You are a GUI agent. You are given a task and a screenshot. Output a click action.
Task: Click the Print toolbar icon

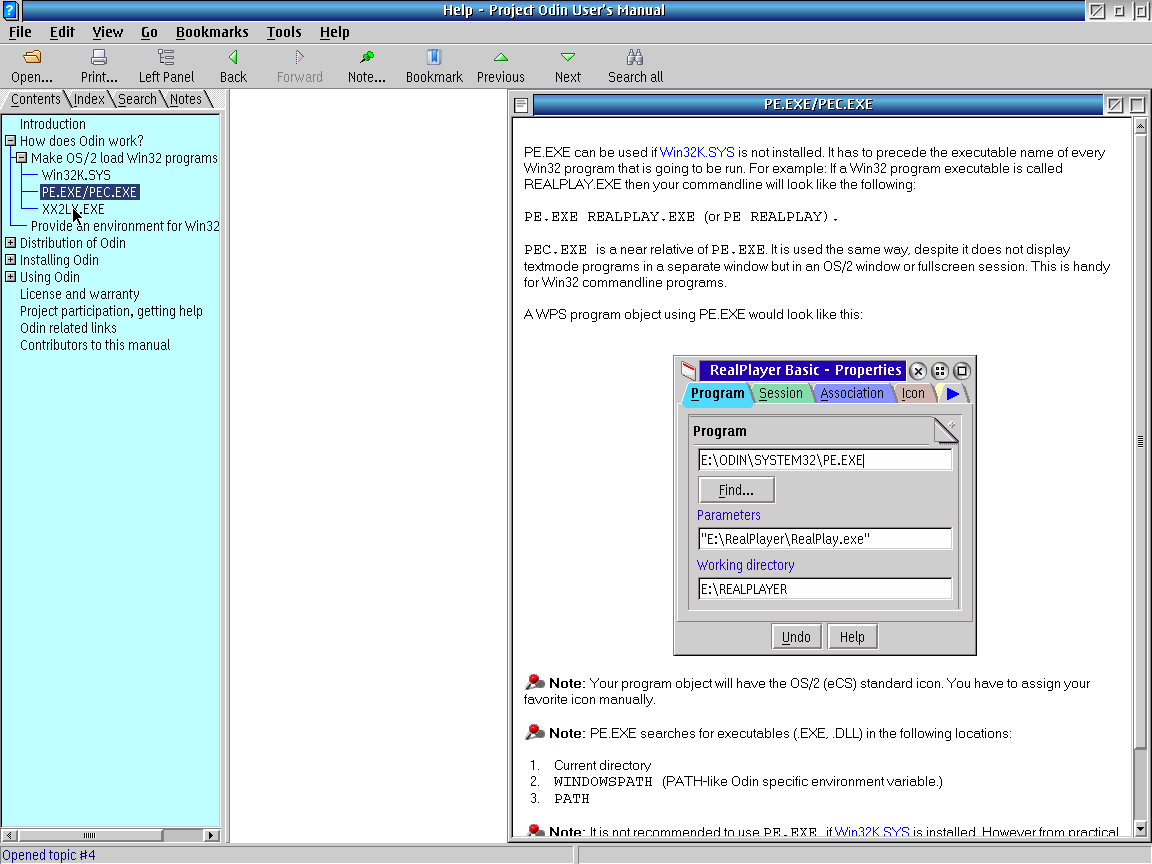tap(99, 58)
